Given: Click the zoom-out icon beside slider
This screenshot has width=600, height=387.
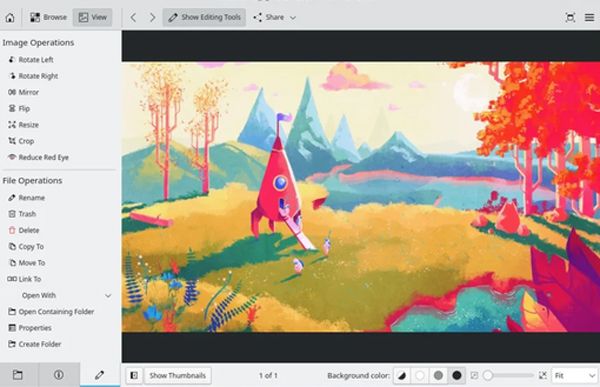Looking at the screenshot, I should coord(474,376).
